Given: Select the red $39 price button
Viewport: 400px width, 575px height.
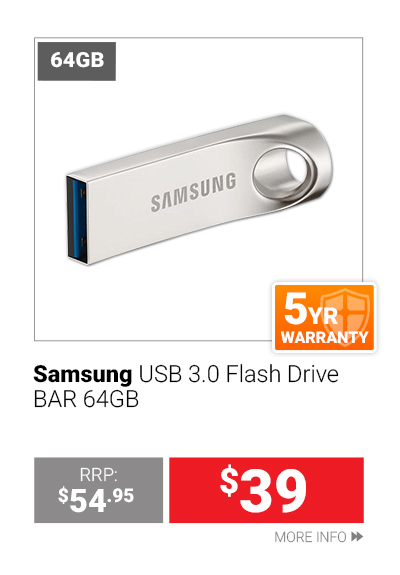Looking at the screenshot, I should (266, 490).
